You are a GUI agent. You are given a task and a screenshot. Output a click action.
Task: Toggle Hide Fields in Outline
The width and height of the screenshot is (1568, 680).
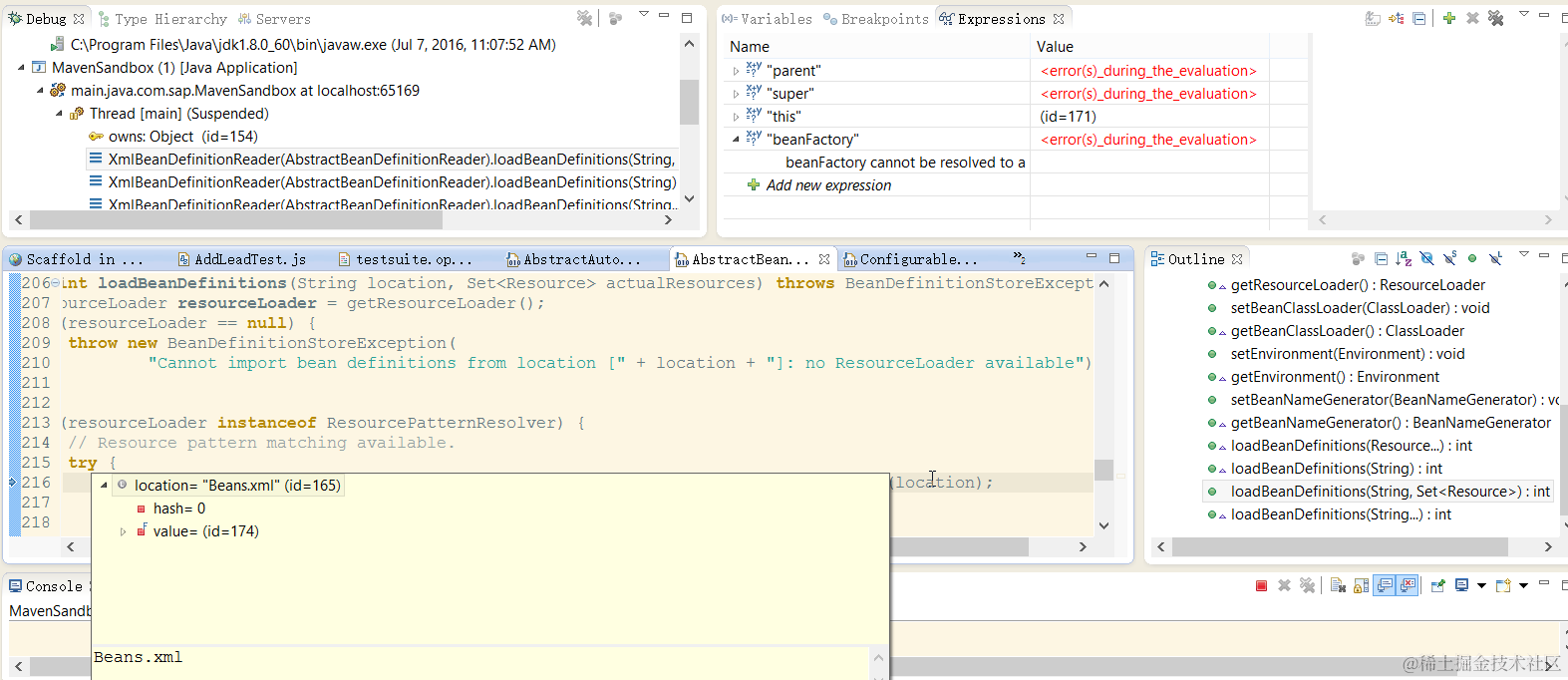click(x=1426, y=259)
